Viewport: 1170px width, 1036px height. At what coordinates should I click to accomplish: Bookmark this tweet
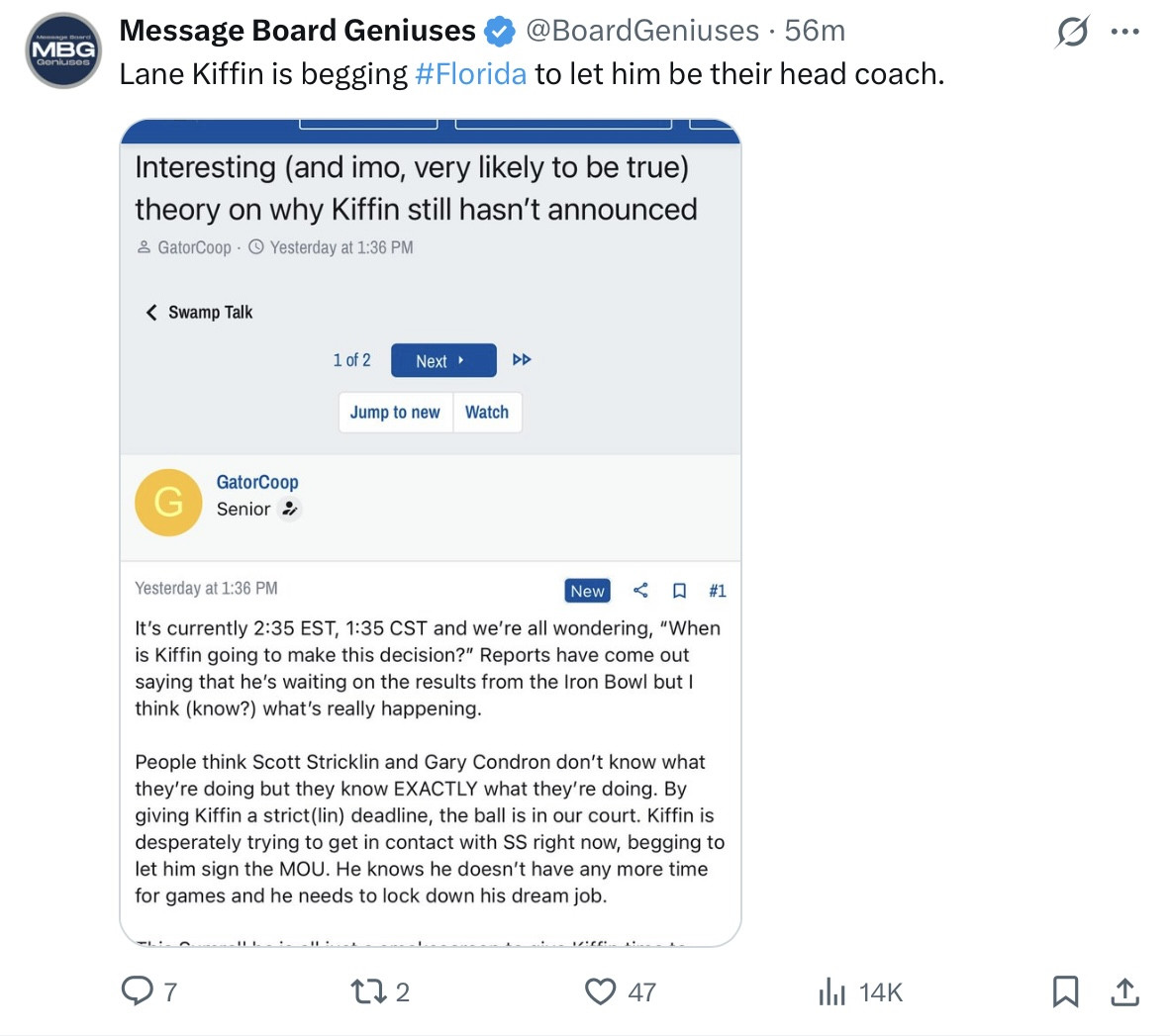tap(1065, 990)
